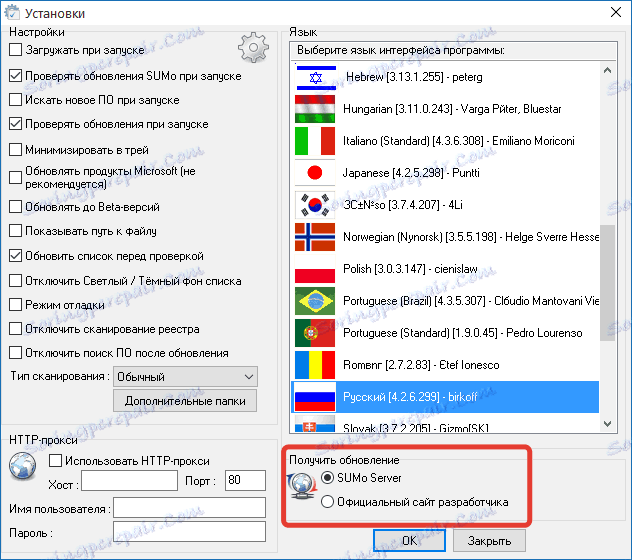Select Hungarian [3.11.0.243] language entry

pos(445,109)
